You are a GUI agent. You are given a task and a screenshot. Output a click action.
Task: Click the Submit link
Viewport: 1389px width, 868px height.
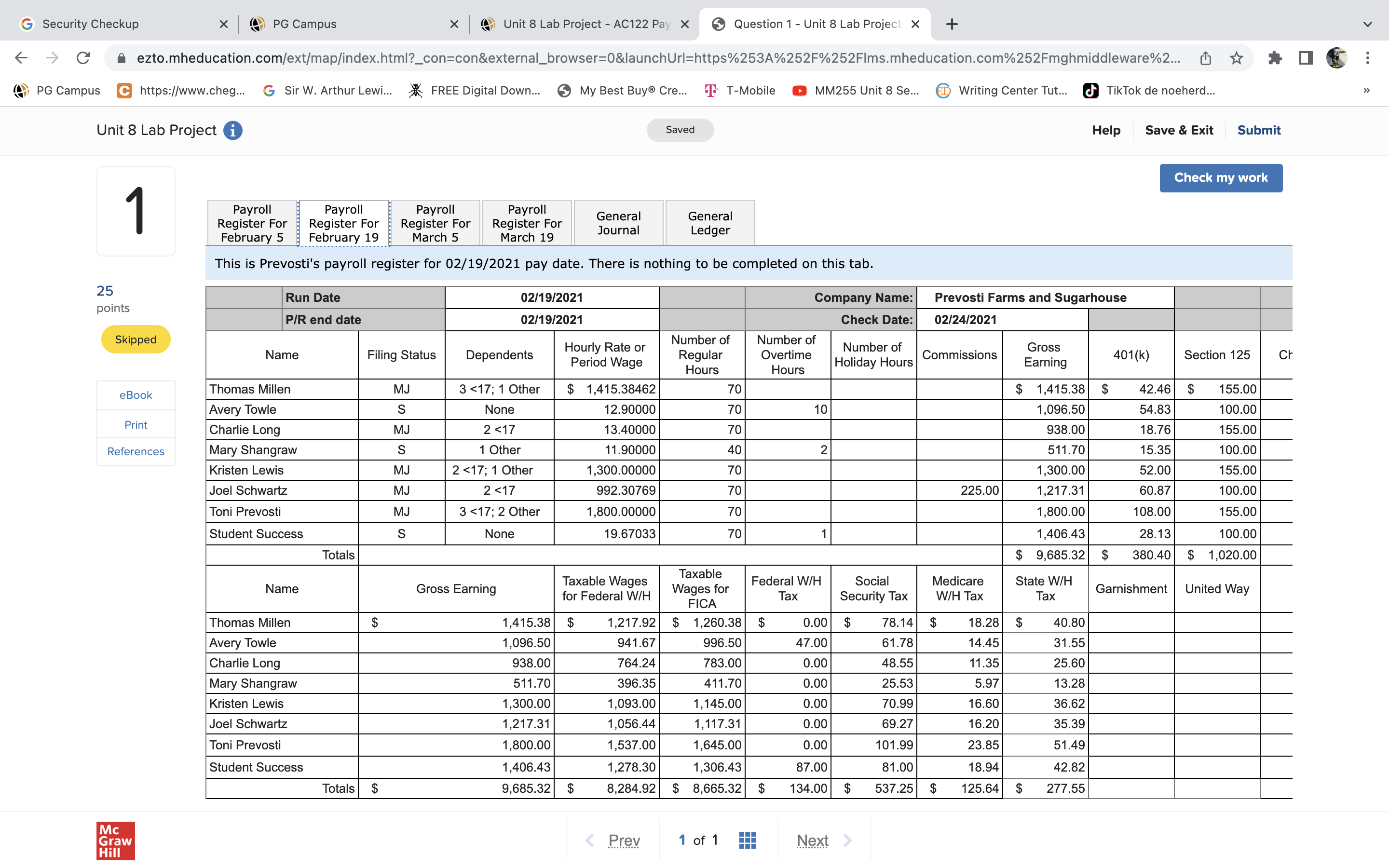coord(1258,130)
